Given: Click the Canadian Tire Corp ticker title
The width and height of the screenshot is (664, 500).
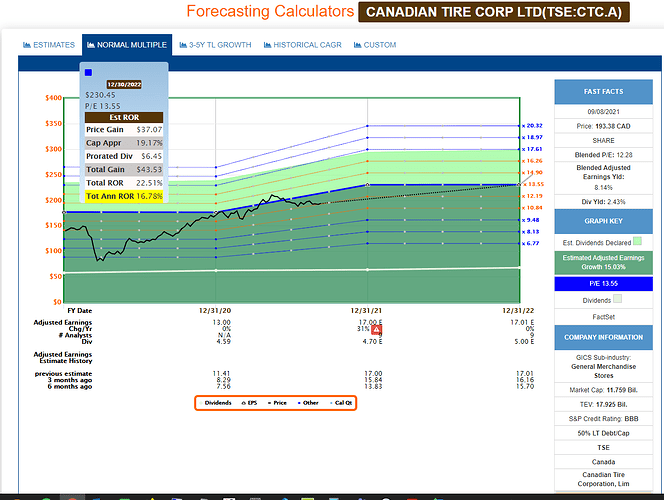Looking at the screenshot, I should point(494,13).
